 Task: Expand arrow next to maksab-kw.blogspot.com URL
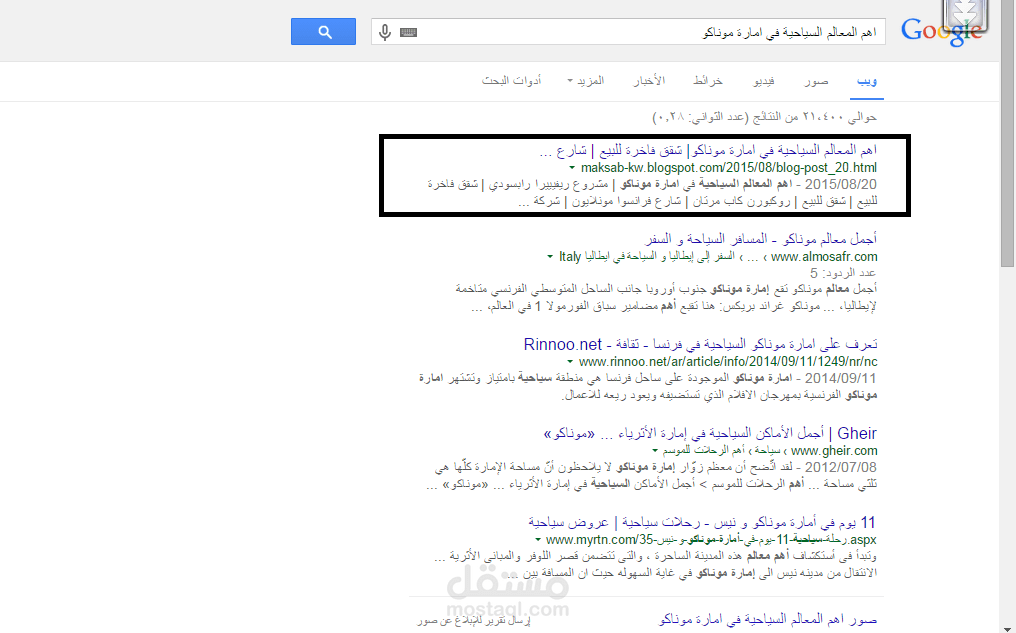pyautogui.click(x=572, y=168)
